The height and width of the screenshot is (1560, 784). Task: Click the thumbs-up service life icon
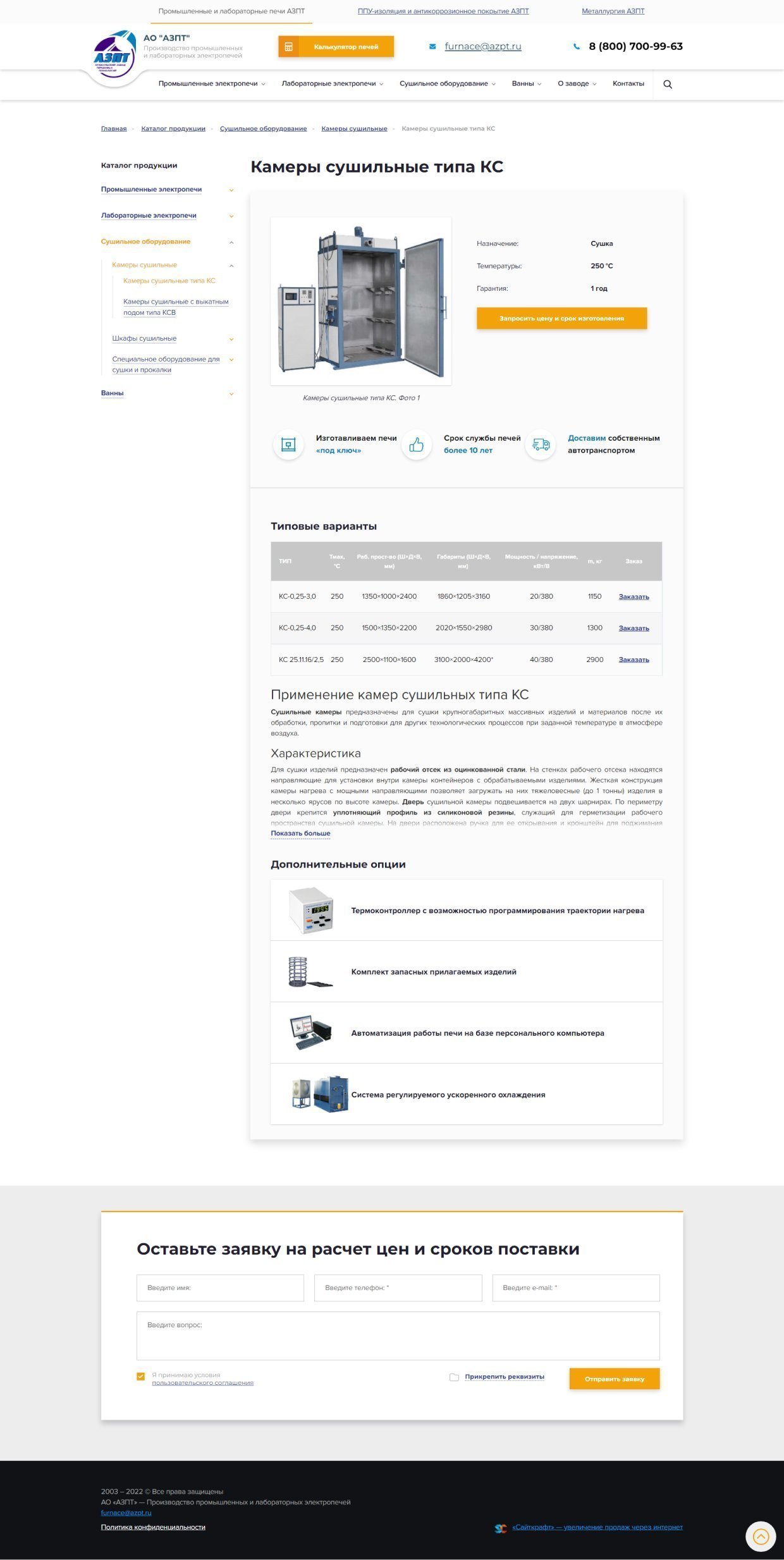tap(417, 445)
